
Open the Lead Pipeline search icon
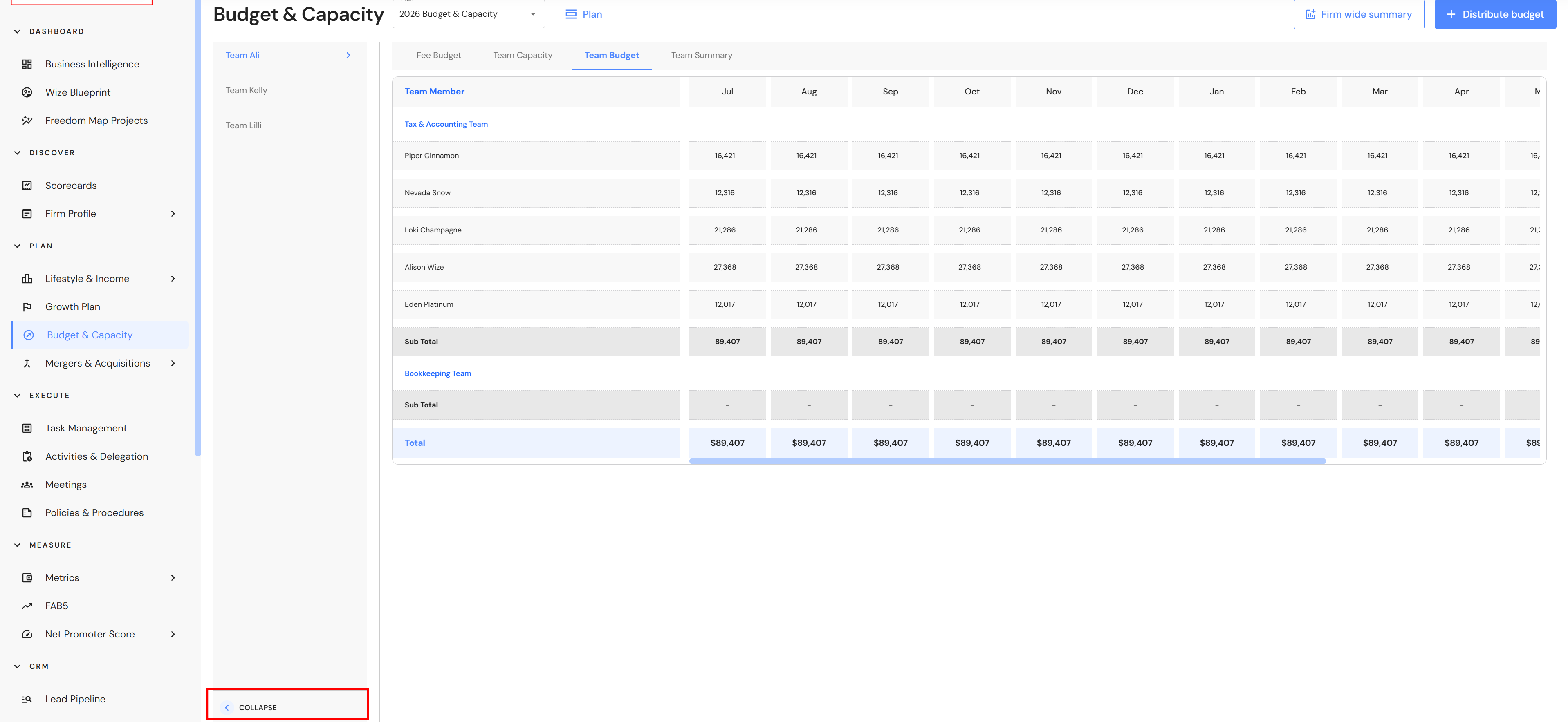[27, 699]
